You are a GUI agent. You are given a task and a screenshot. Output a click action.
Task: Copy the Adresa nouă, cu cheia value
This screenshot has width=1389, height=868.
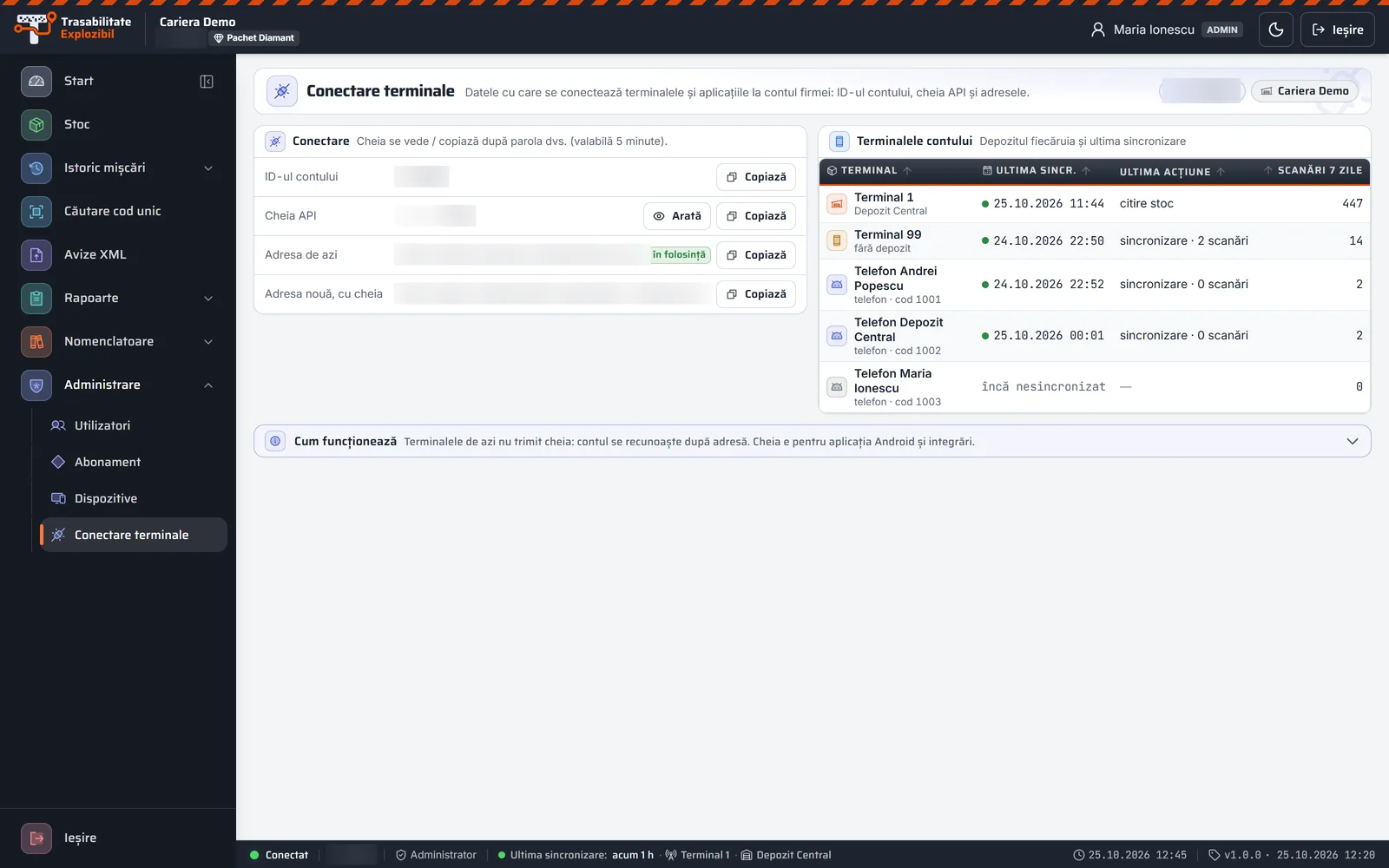(x=756, y=293)
